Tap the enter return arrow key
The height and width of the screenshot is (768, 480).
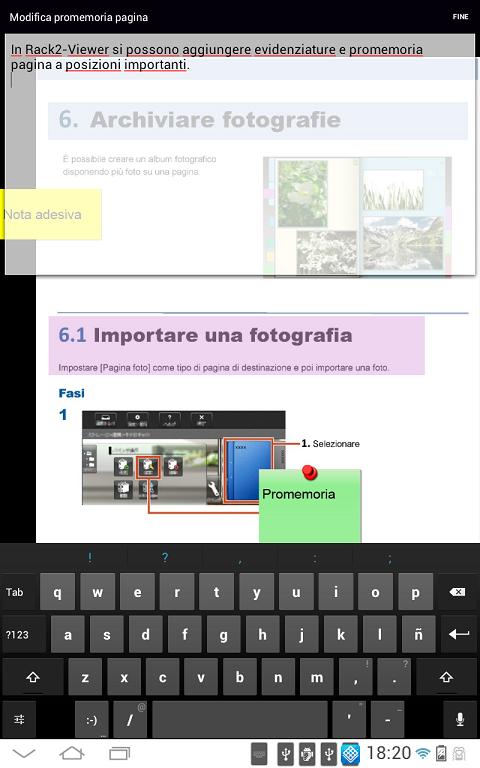pyautogui.click(x=459, y=635)
